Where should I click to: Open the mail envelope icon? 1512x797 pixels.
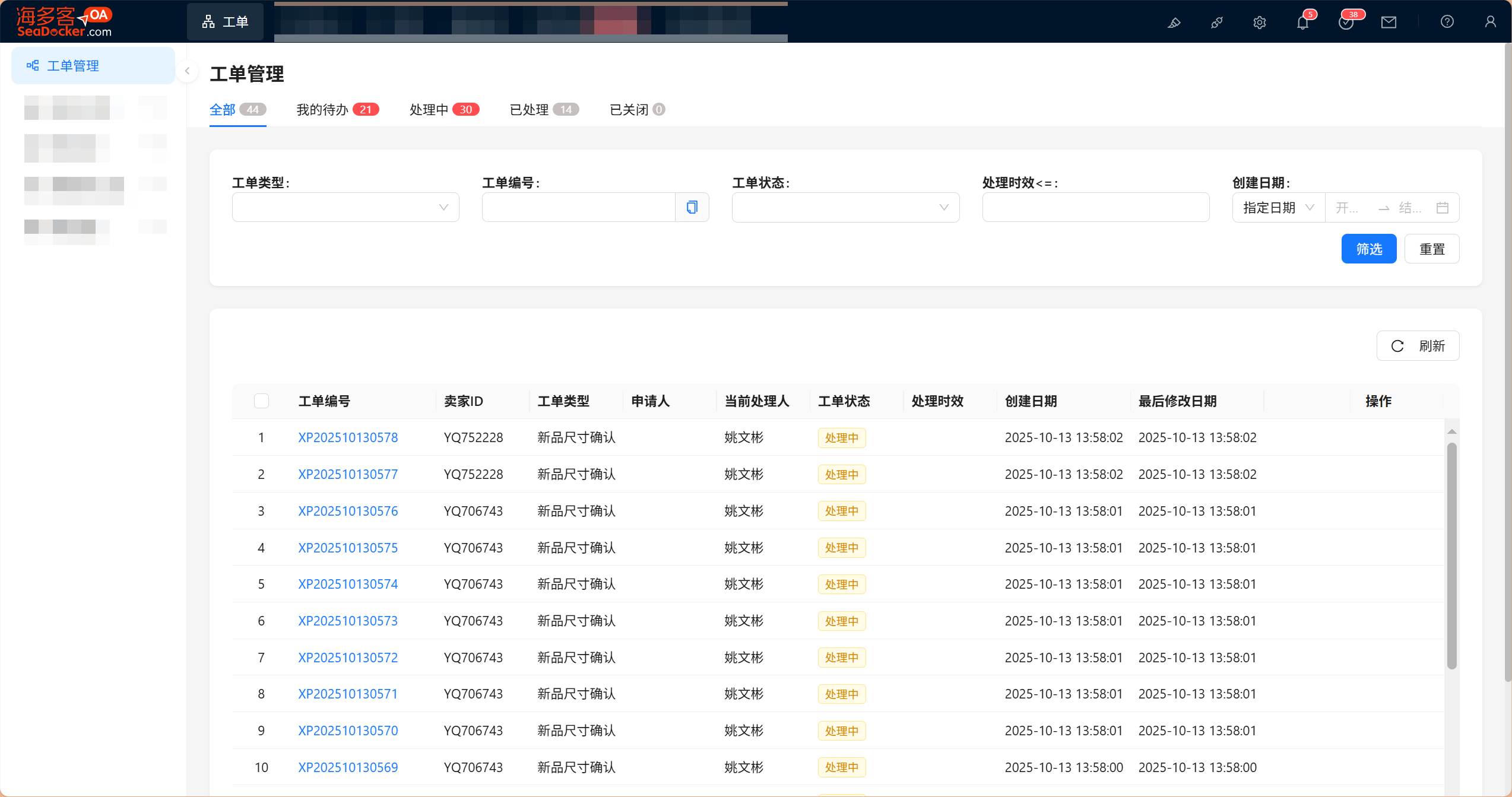point(1389,23)
